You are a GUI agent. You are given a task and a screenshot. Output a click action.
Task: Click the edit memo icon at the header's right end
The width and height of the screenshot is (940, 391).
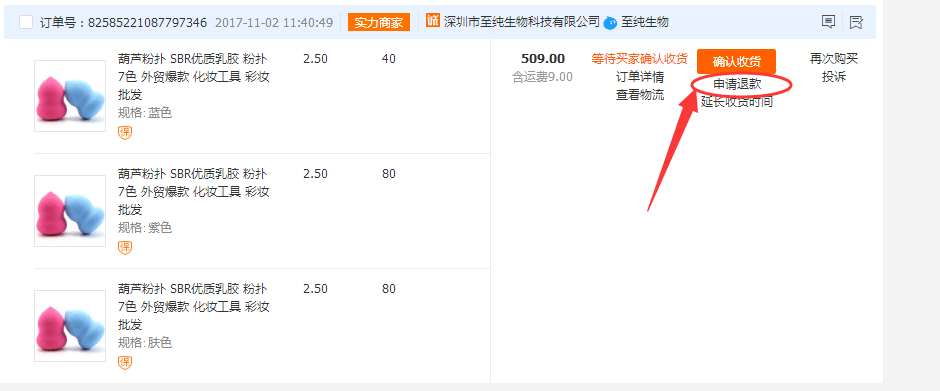point(856,23)
